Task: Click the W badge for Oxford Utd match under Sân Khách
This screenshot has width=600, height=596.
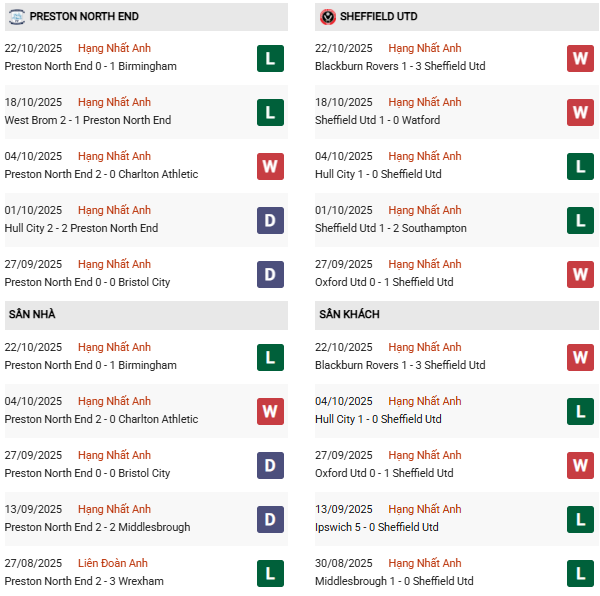Action: [581, 465]
